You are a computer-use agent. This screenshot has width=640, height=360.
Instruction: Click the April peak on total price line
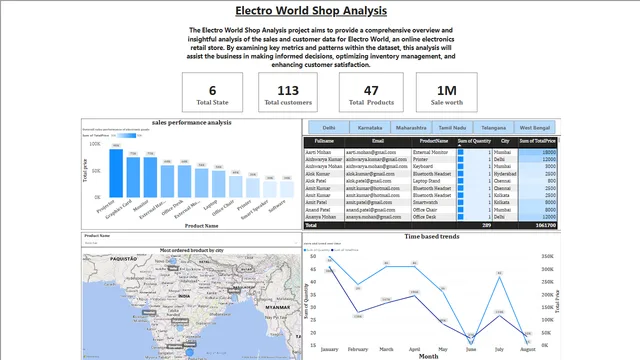pyautogui.click(x=414, y=296)
